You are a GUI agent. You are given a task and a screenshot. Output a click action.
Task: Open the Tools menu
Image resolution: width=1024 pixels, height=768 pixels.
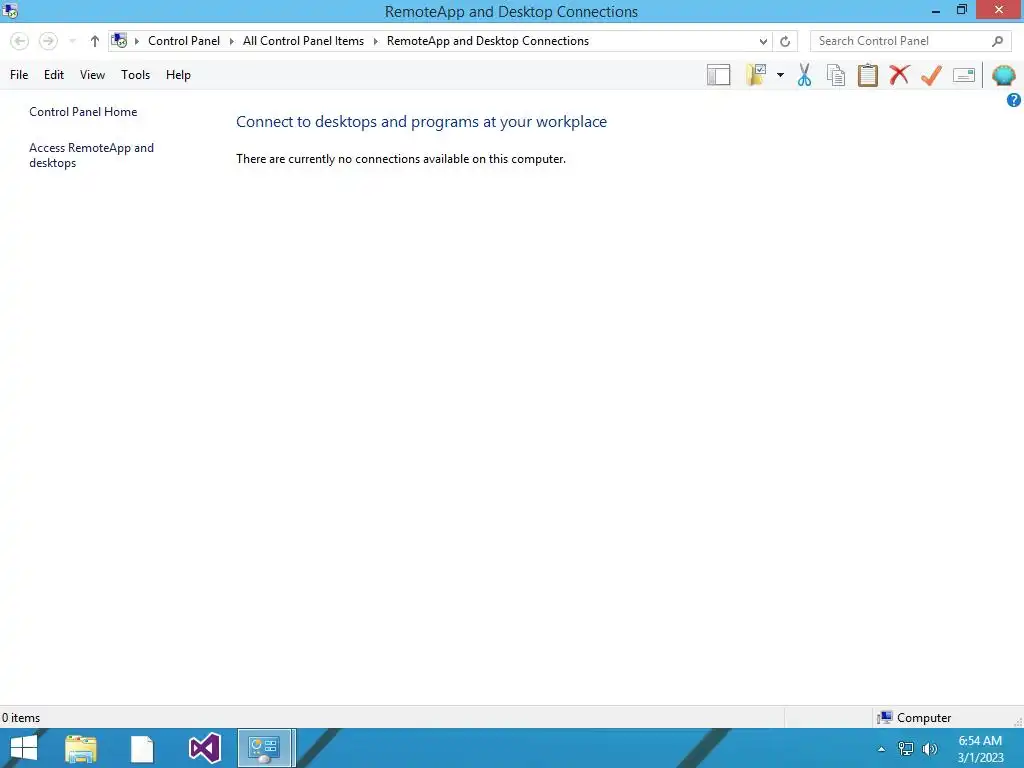135,75
